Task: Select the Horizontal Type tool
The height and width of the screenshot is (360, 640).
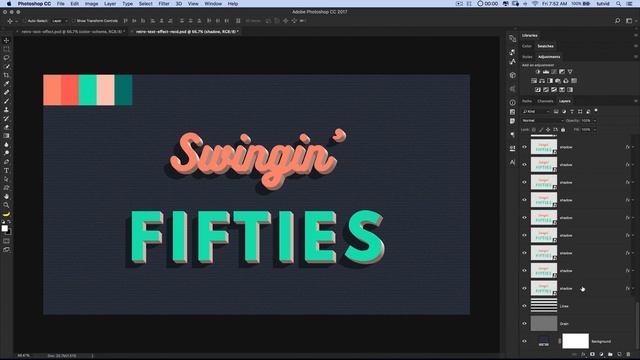Action: pyautogui.click(x=6, y=171)
